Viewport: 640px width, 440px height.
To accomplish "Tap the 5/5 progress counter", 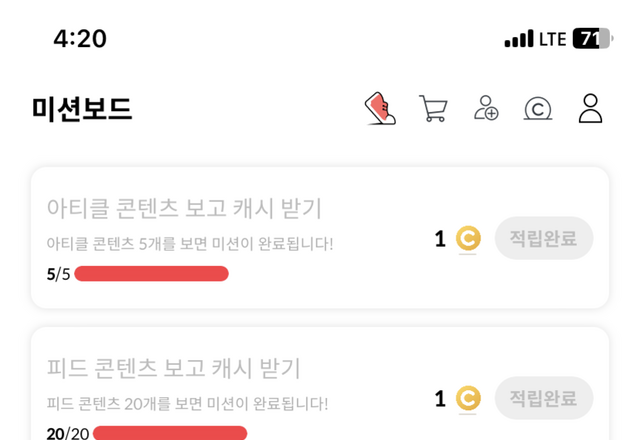I will (x=58, y=274).
